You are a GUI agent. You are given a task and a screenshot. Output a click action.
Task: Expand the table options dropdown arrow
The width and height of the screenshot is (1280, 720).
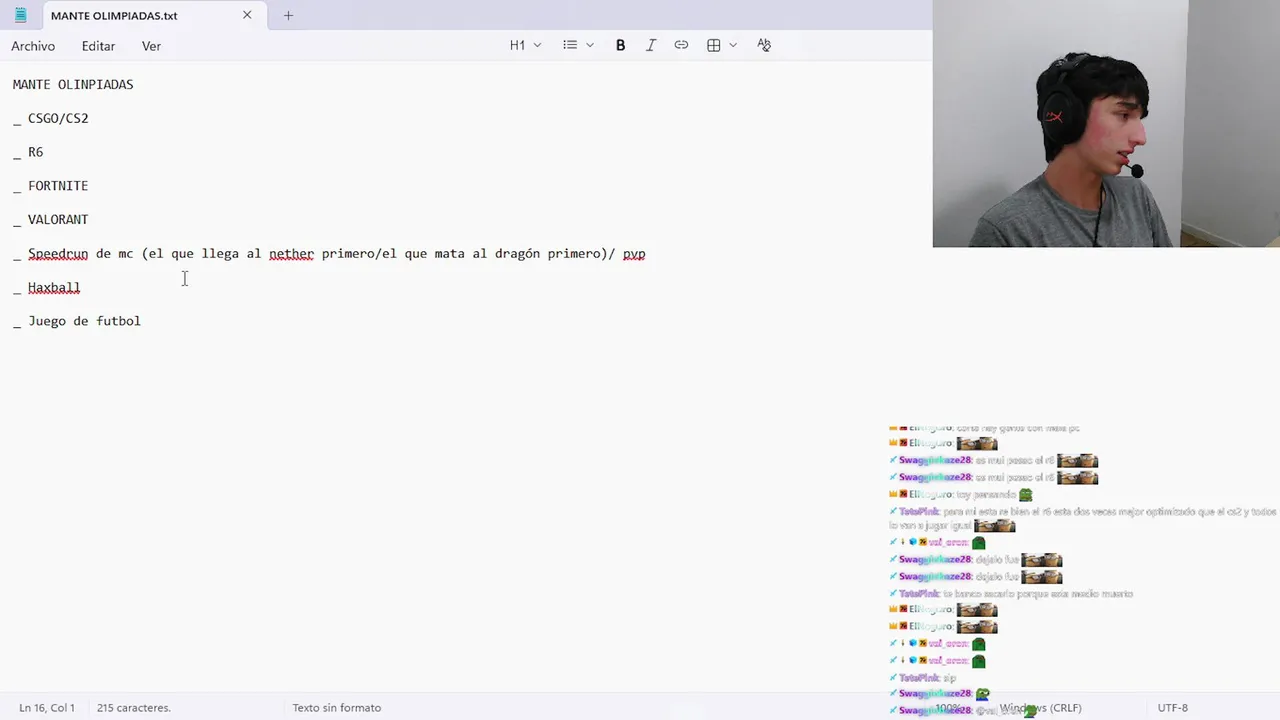(733, 45)
